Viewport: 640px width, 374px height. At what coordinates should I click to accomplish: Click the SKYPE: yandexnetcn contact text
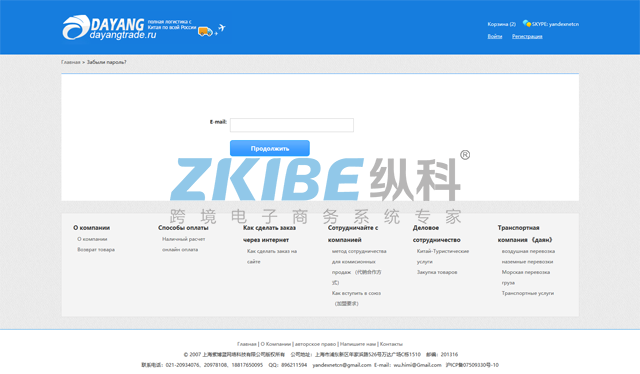pyautogui.click(x=555, y=24)
